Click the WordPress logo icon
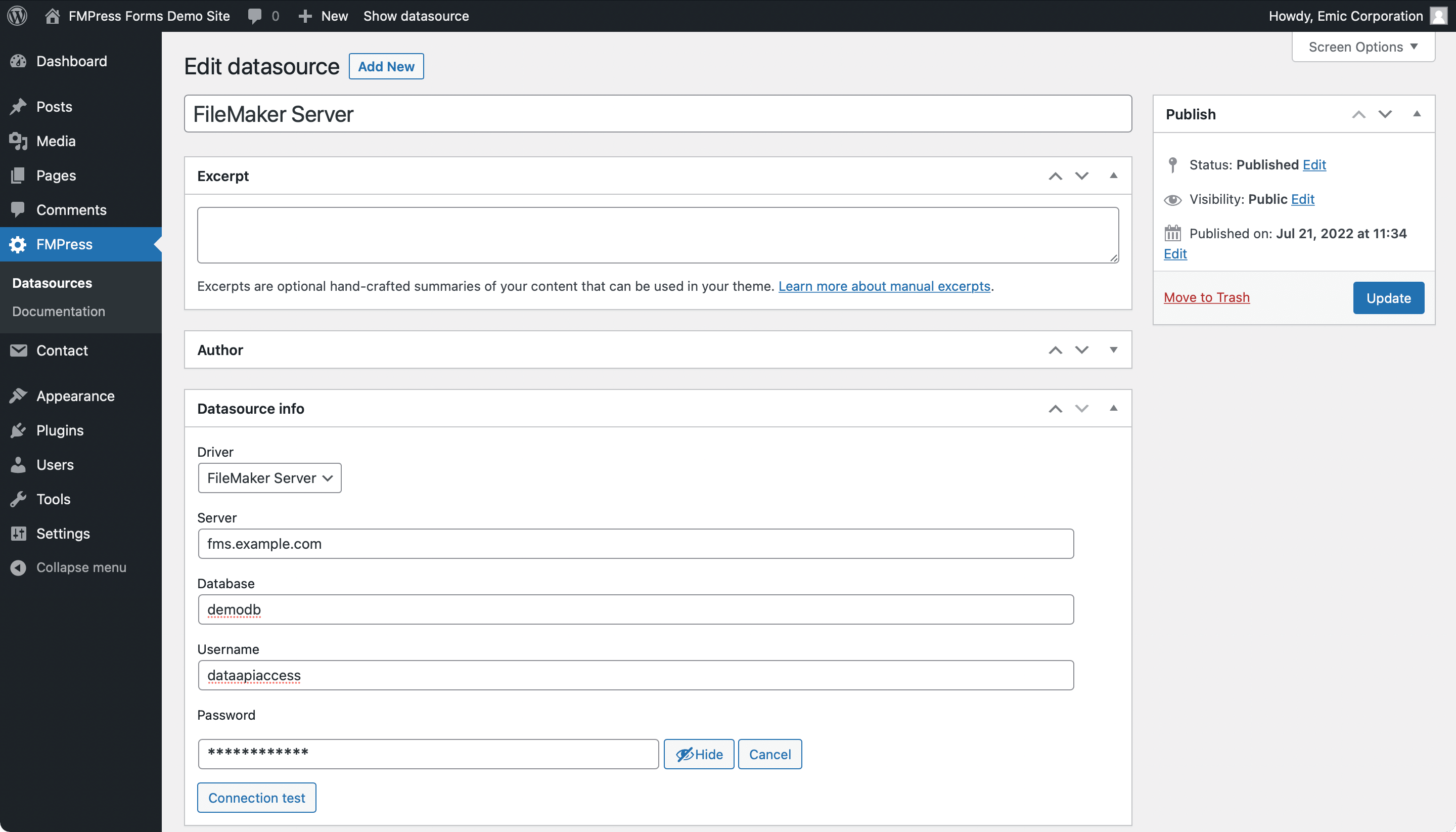Screen dimensions: 1456x832 tap(17, 16)
